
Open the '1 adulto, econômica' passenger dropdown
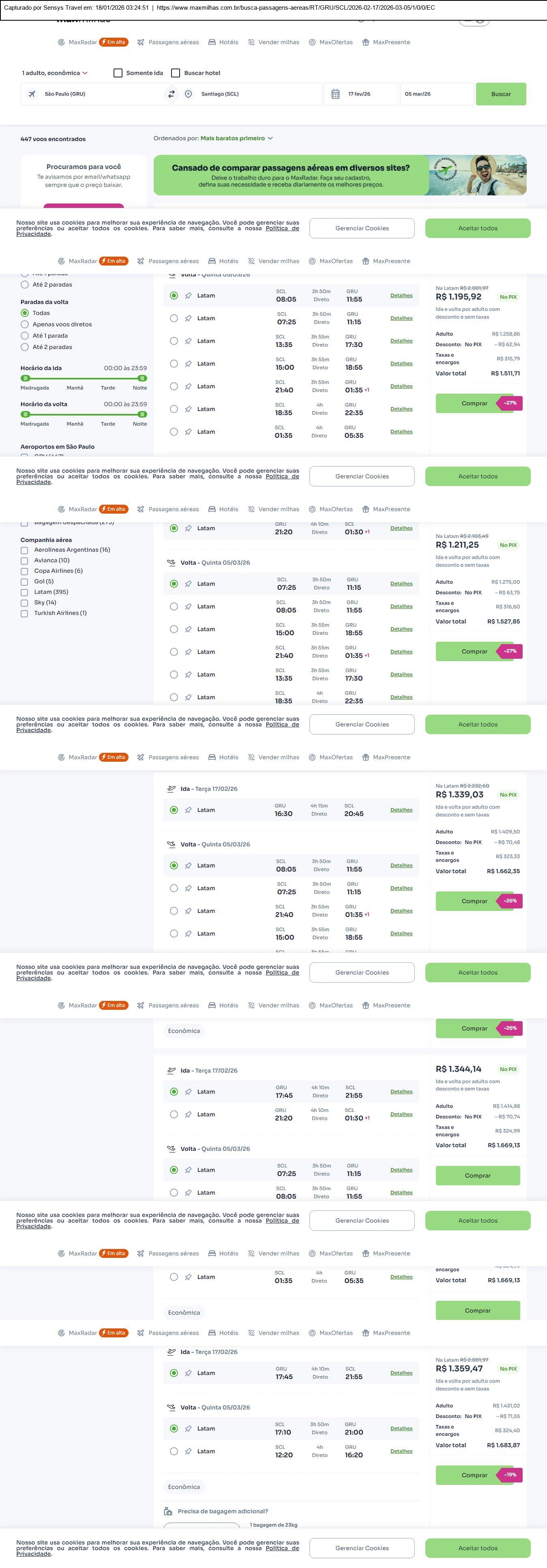click(x=55, y=73)
